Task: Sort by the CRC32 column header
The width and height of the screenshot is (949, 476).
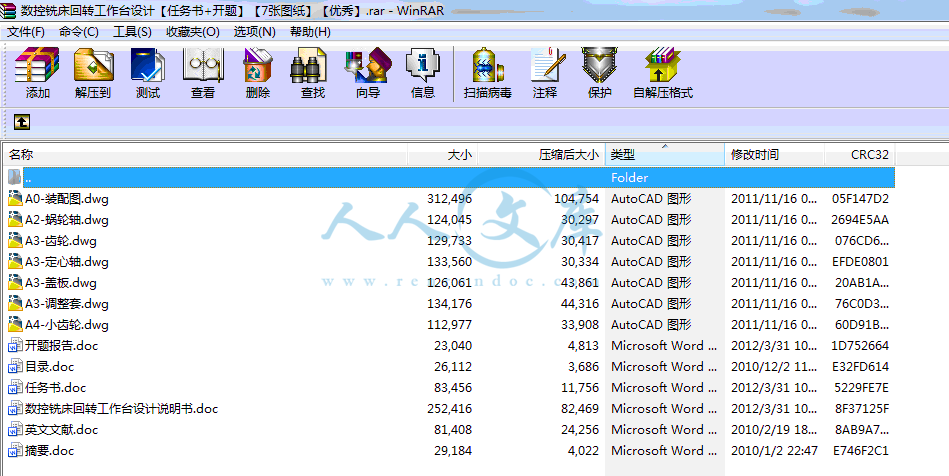Action: [x=860, y=154]
